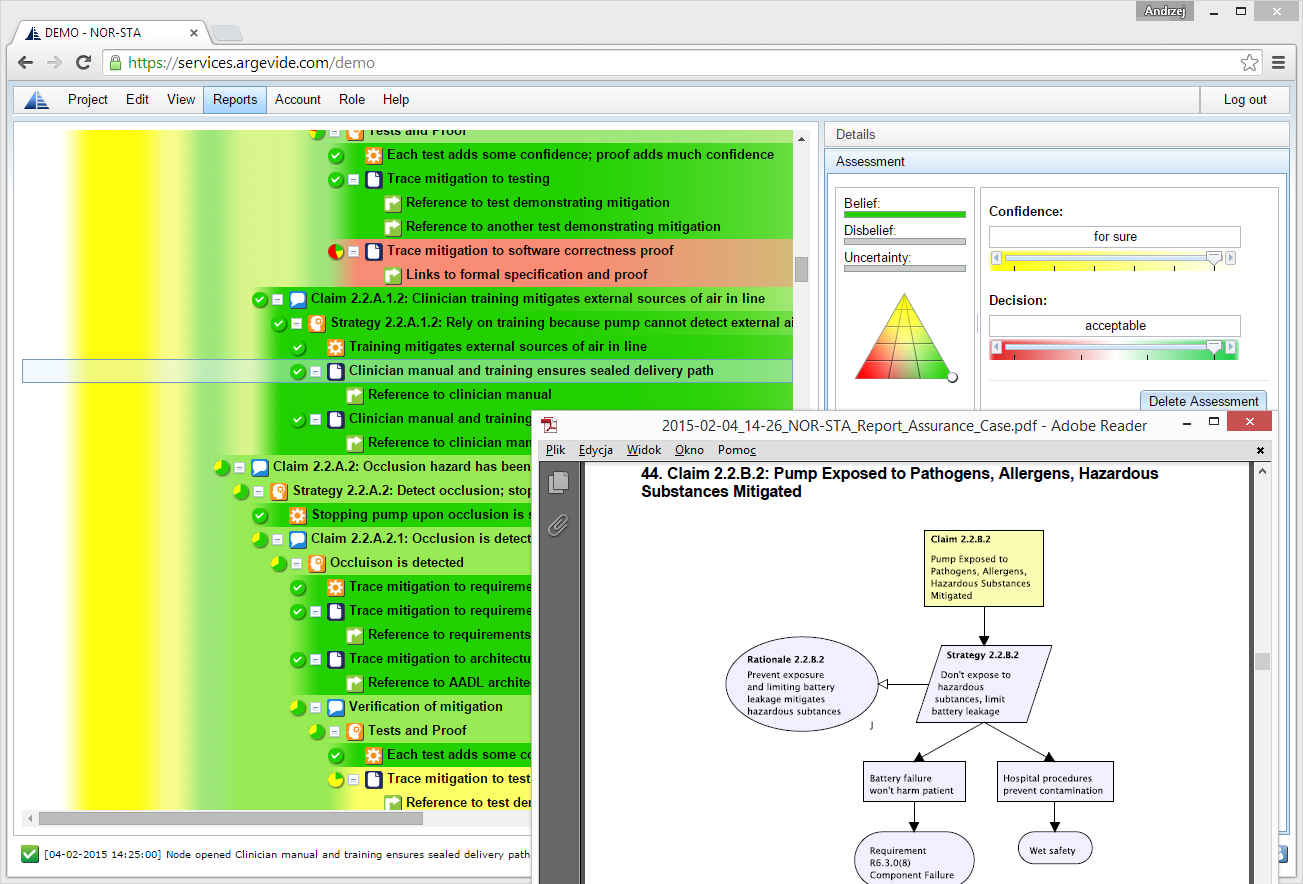
Task: Click the URL address bar
Action: click(683, 62)
